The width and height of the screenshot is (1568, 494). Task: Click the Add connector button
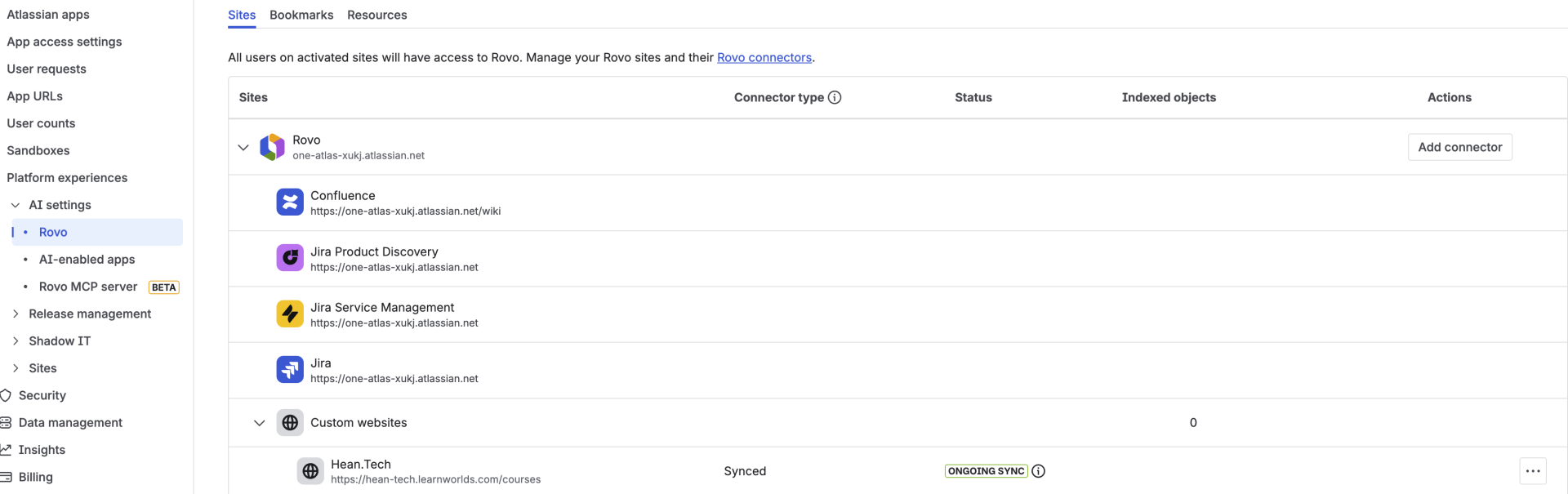click(1459, 147)
